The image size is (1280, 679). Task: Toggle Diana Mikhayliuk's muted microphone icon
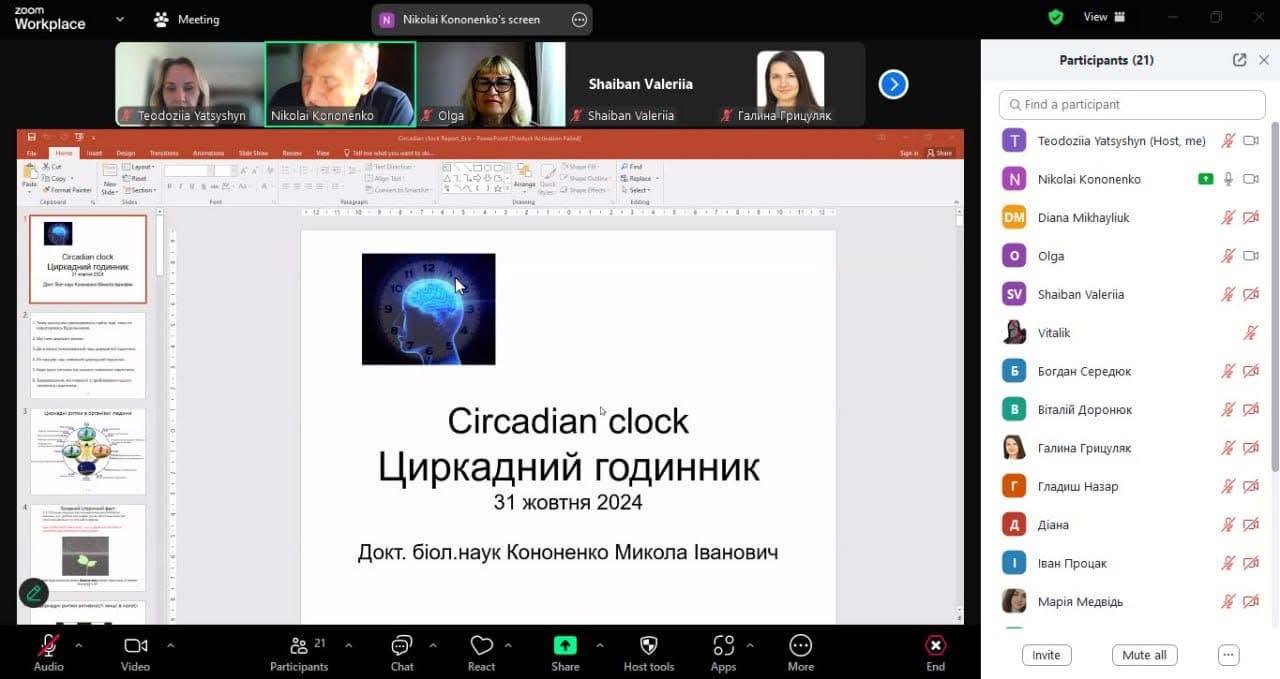pyautogui.click(x=1228, y=218)
